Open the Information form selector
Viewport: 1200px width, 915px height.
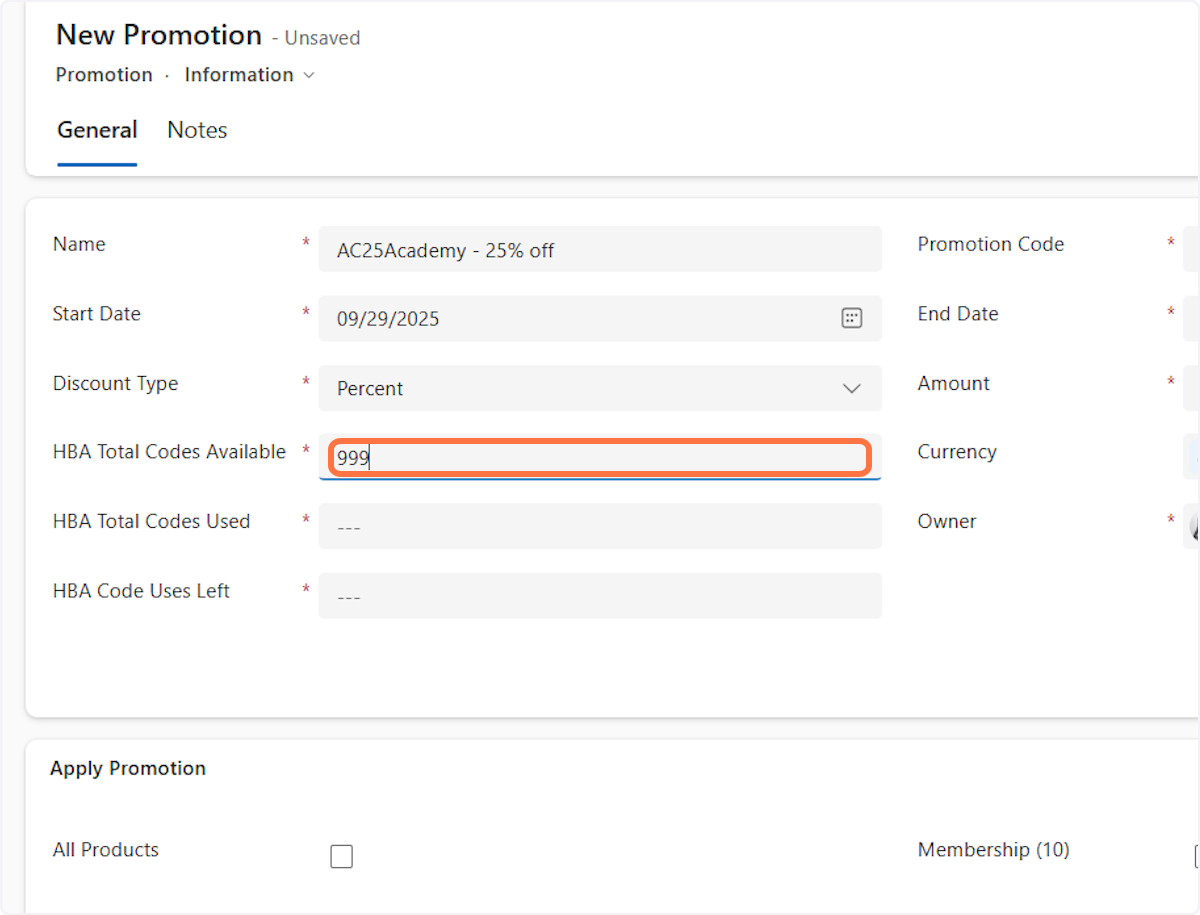point(250,75)
